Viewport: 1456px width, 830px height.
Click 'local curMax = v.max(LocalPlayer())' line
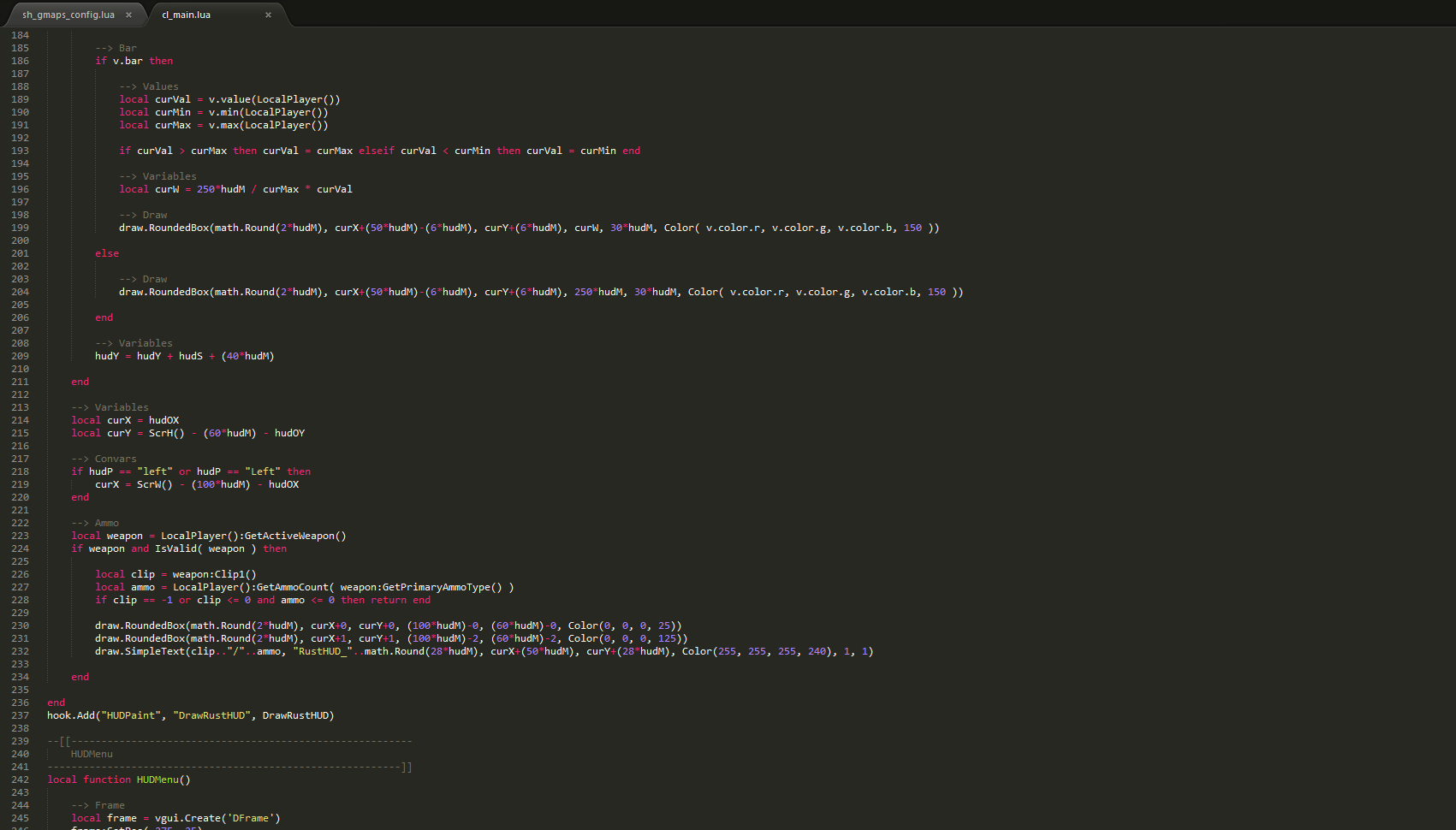pos(223,125)
